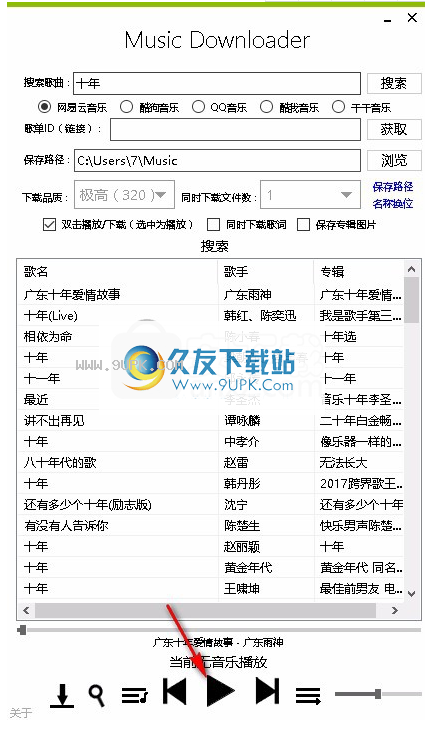Focus the 搜索歌曲 input field

point(217,84)
